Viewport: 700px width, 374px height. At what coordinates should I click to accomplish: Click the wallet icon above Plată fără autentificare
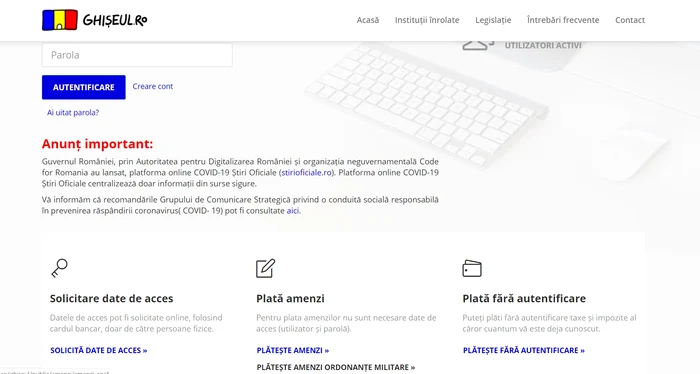[472, 269]
